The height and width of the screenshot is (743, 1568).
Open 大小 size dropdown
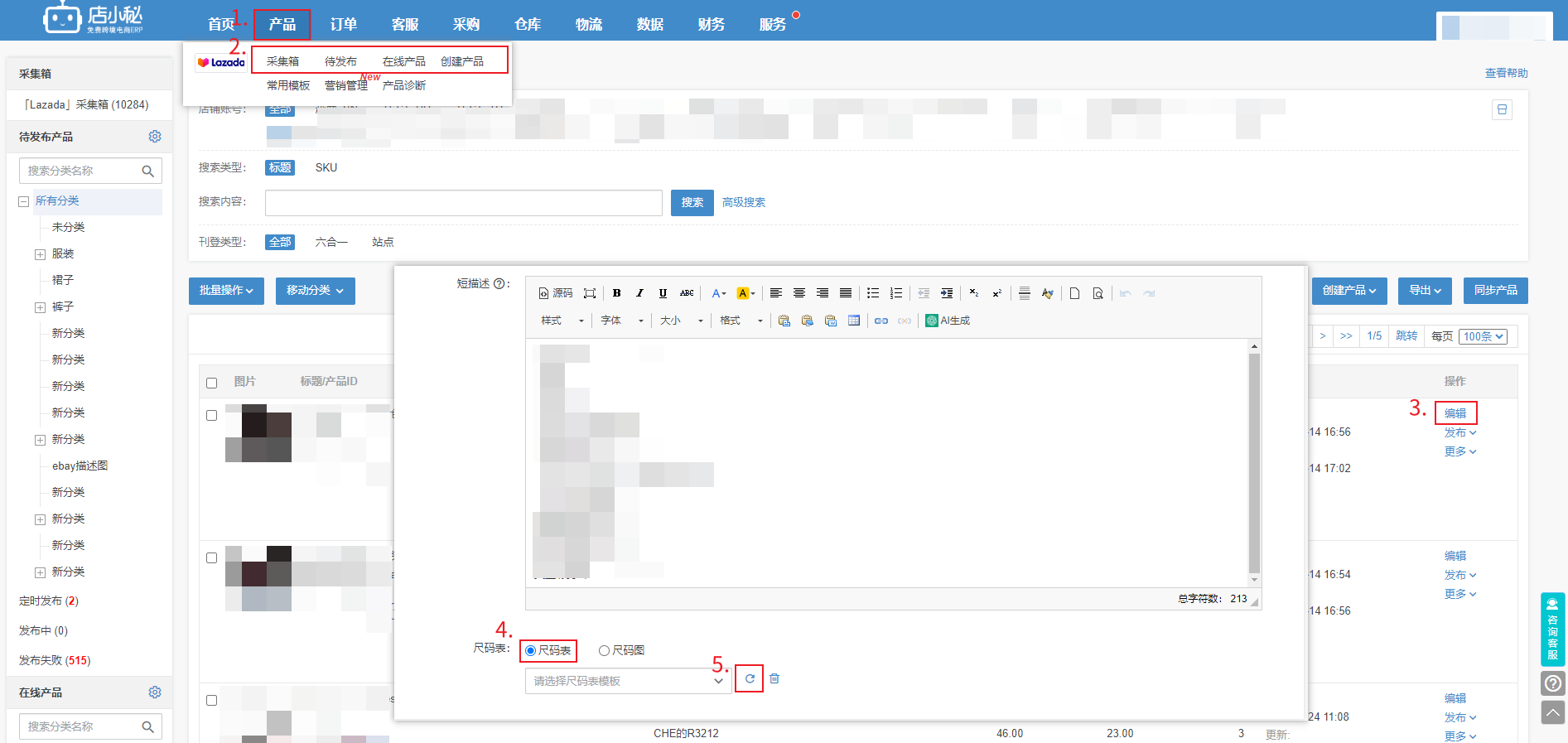click(682, 321)
